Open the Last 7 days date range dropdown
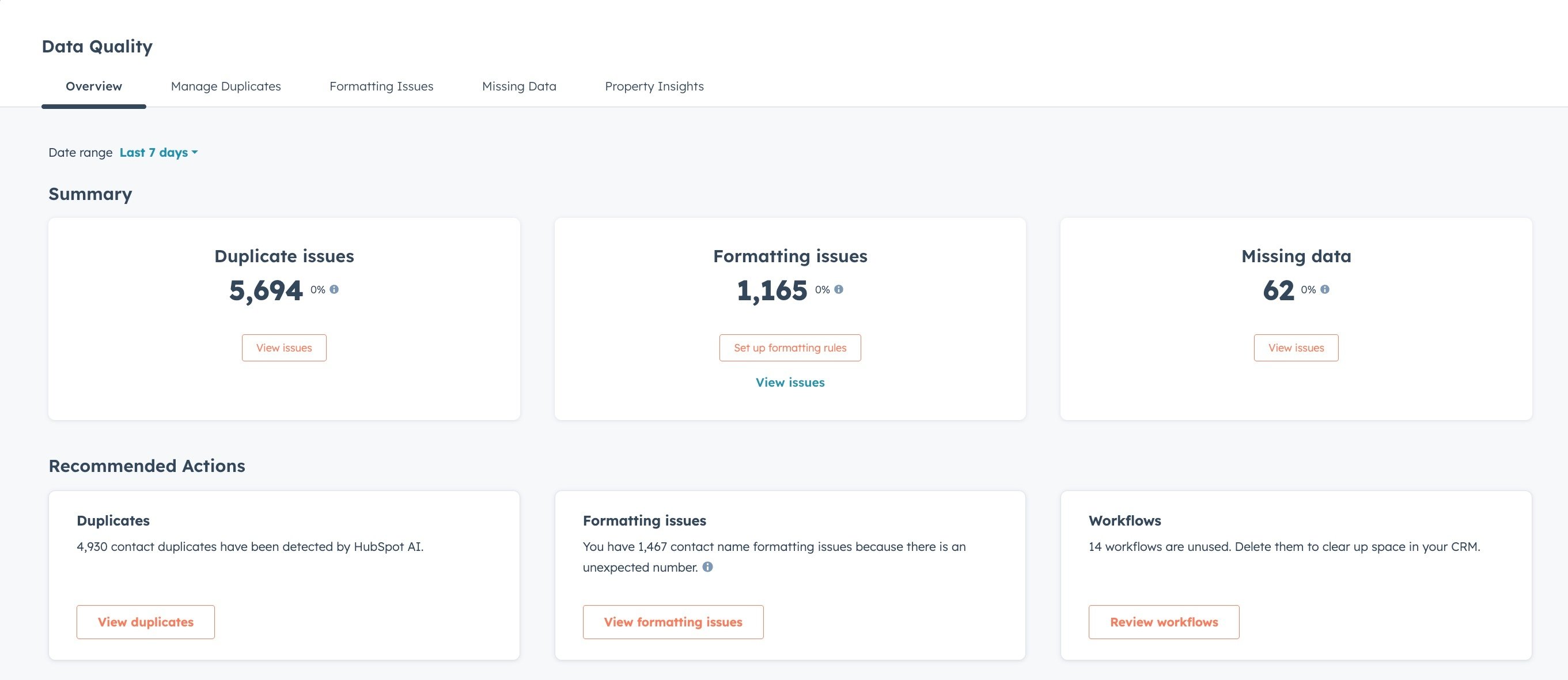1568x680 pixels. [x=158, y=153]
